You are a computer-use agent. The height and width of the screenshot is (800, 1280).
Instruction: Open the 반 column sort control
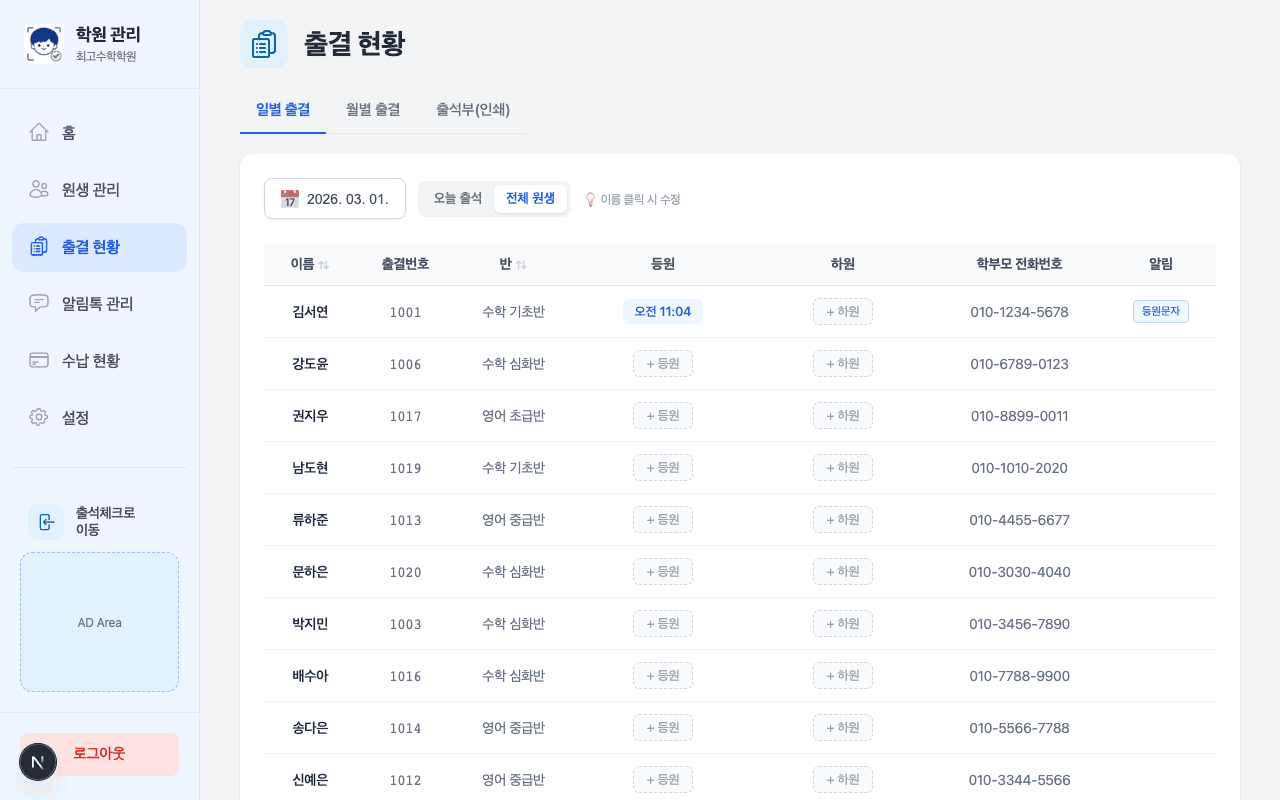pos(523,264)
